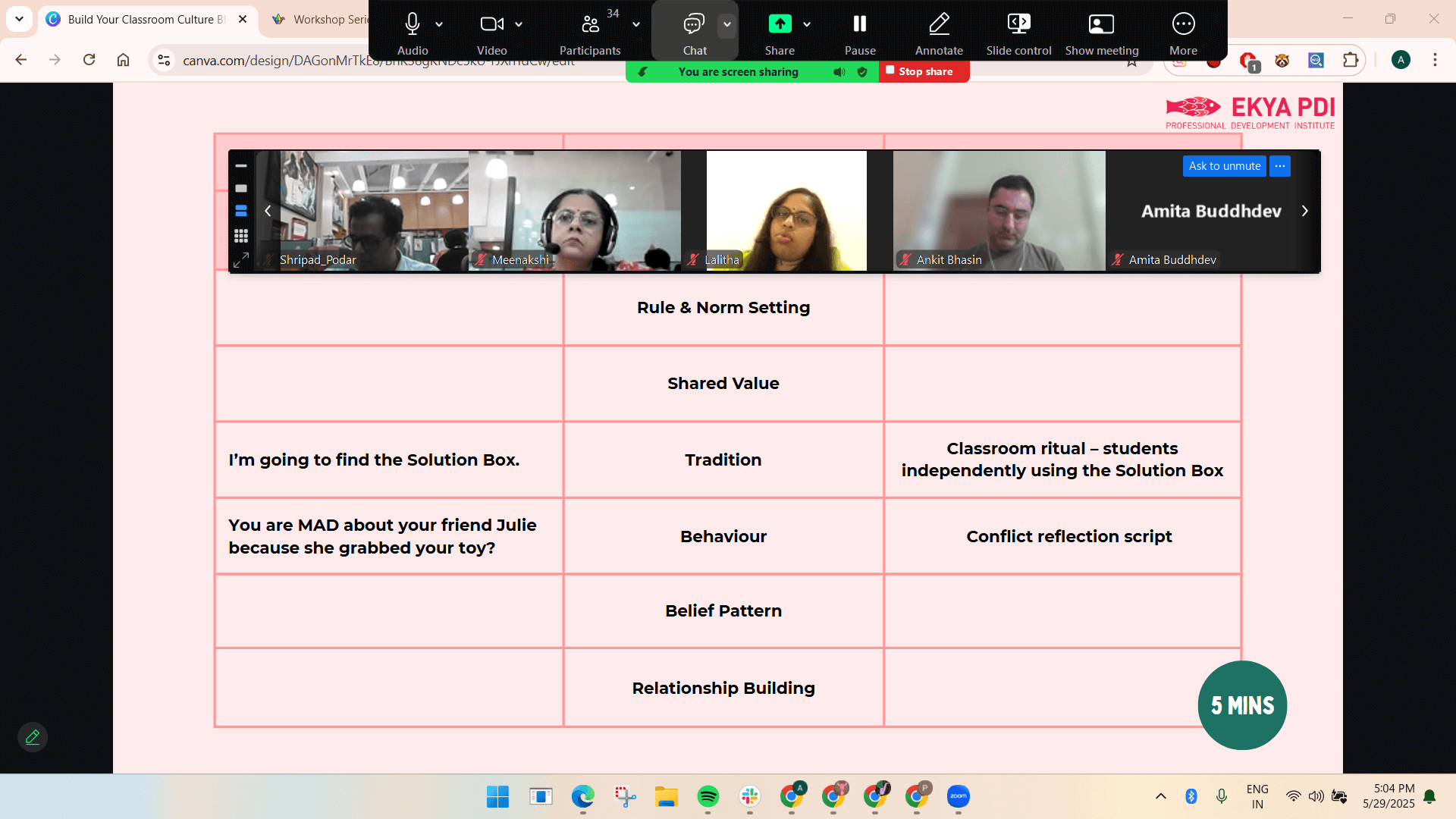Open File Explorer from the taskbar

pos(666,796)
